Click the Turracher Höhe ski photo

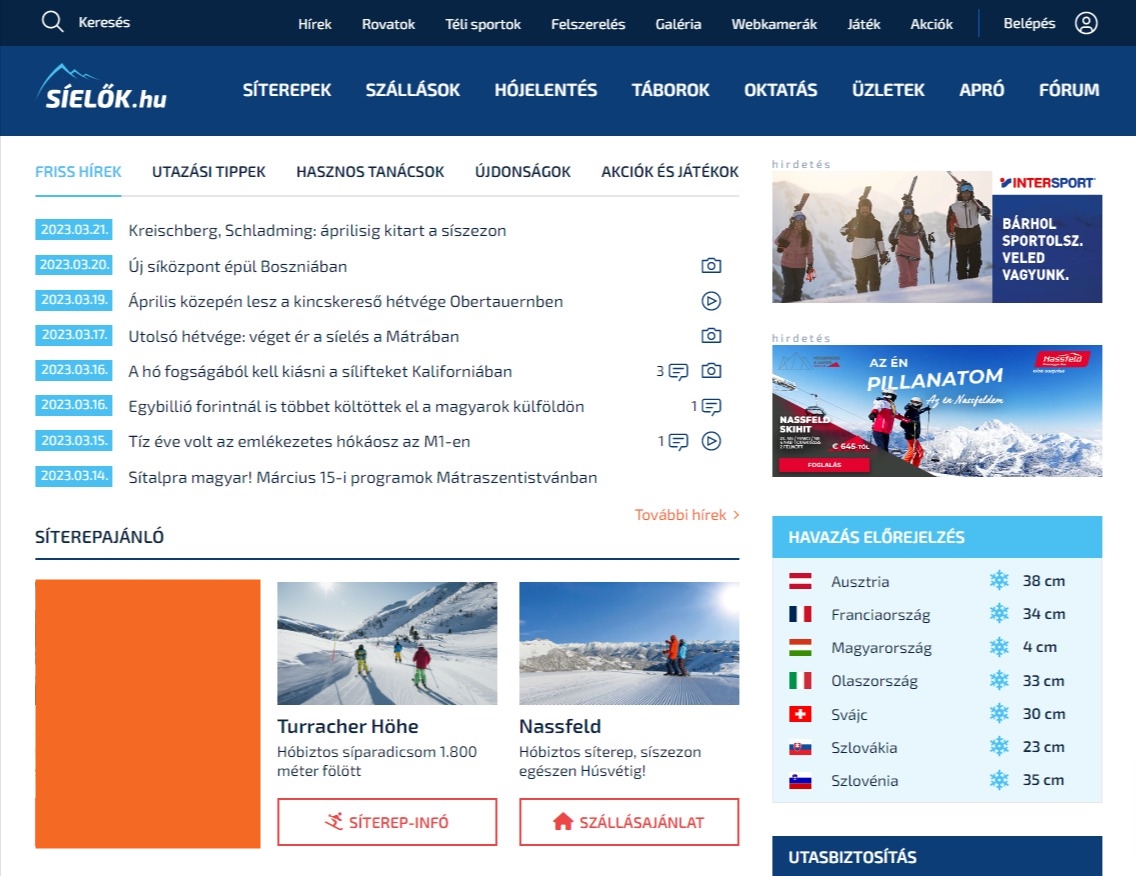pos(387,643)
